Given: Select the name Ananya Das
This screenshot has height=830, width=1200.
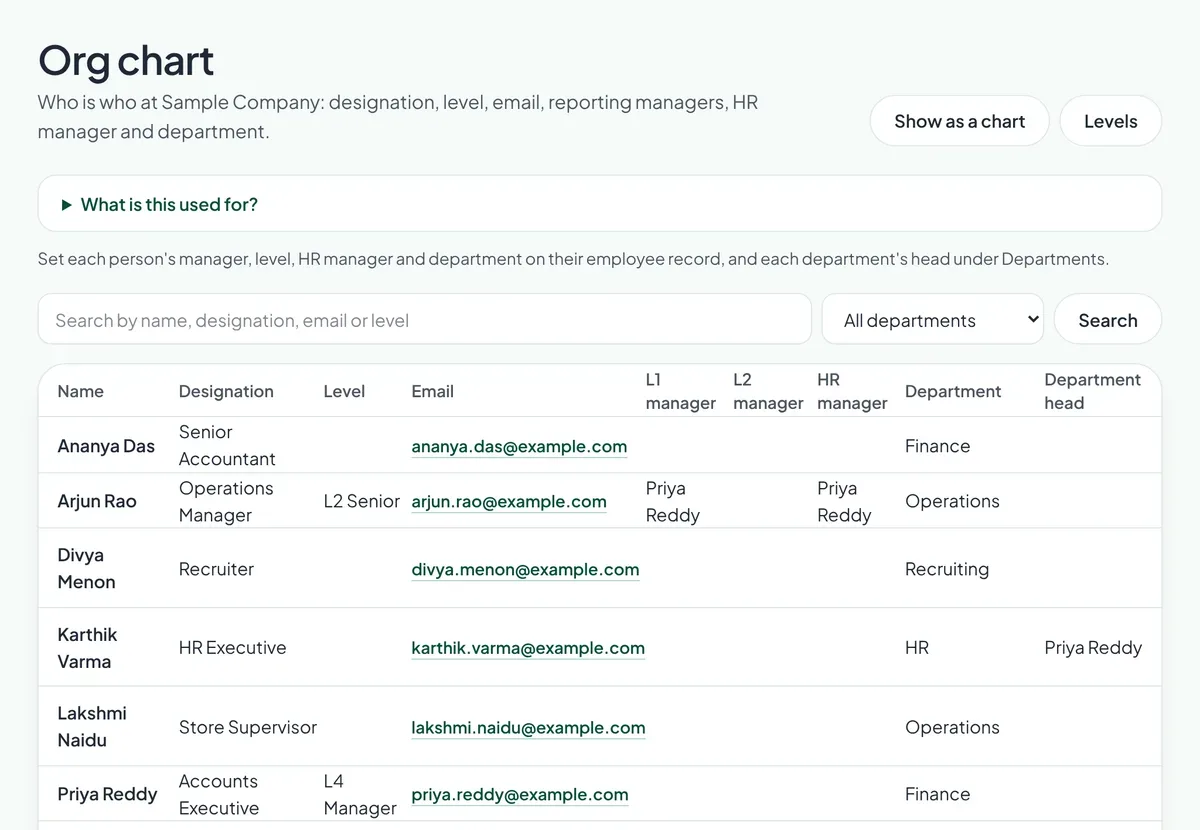Looking at the screenshot, I should pos(106,446).
